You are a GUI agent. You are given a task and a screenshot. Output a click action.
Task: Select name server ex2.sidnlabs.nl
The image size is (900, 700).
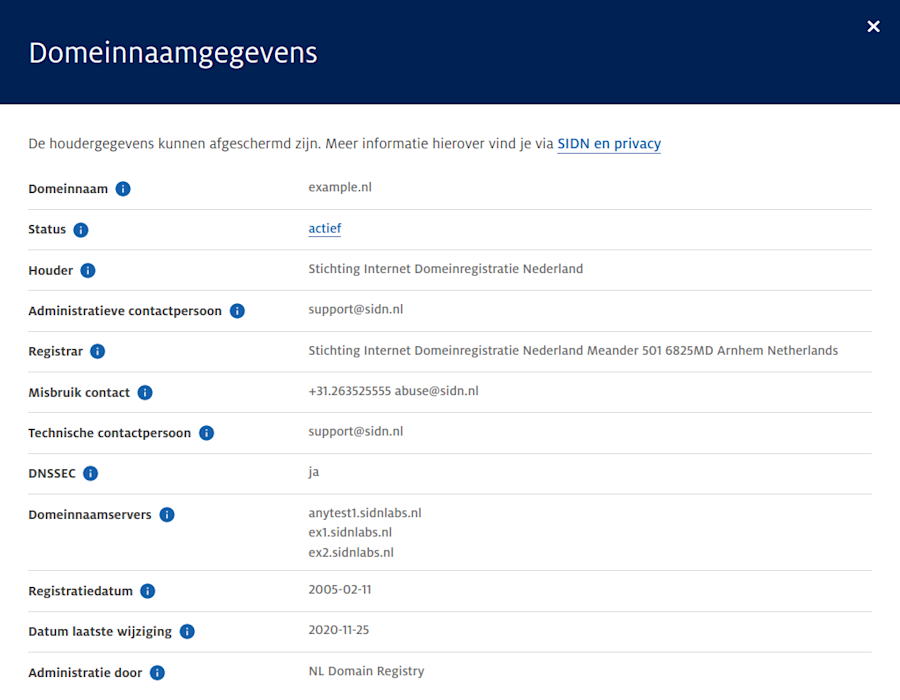point(351,553)
